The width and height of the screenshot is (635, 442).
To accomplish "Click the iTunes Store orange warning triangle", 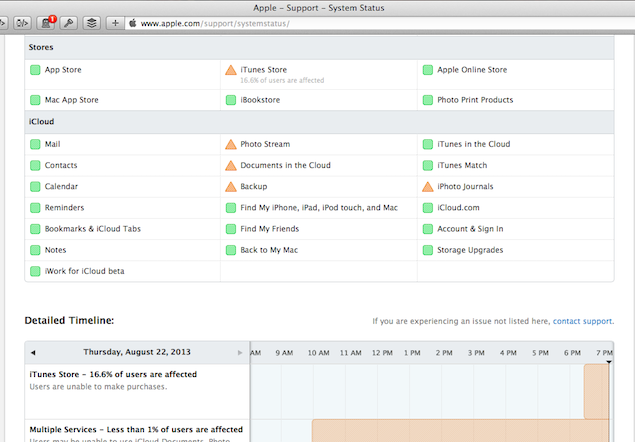I will (231, 70).
